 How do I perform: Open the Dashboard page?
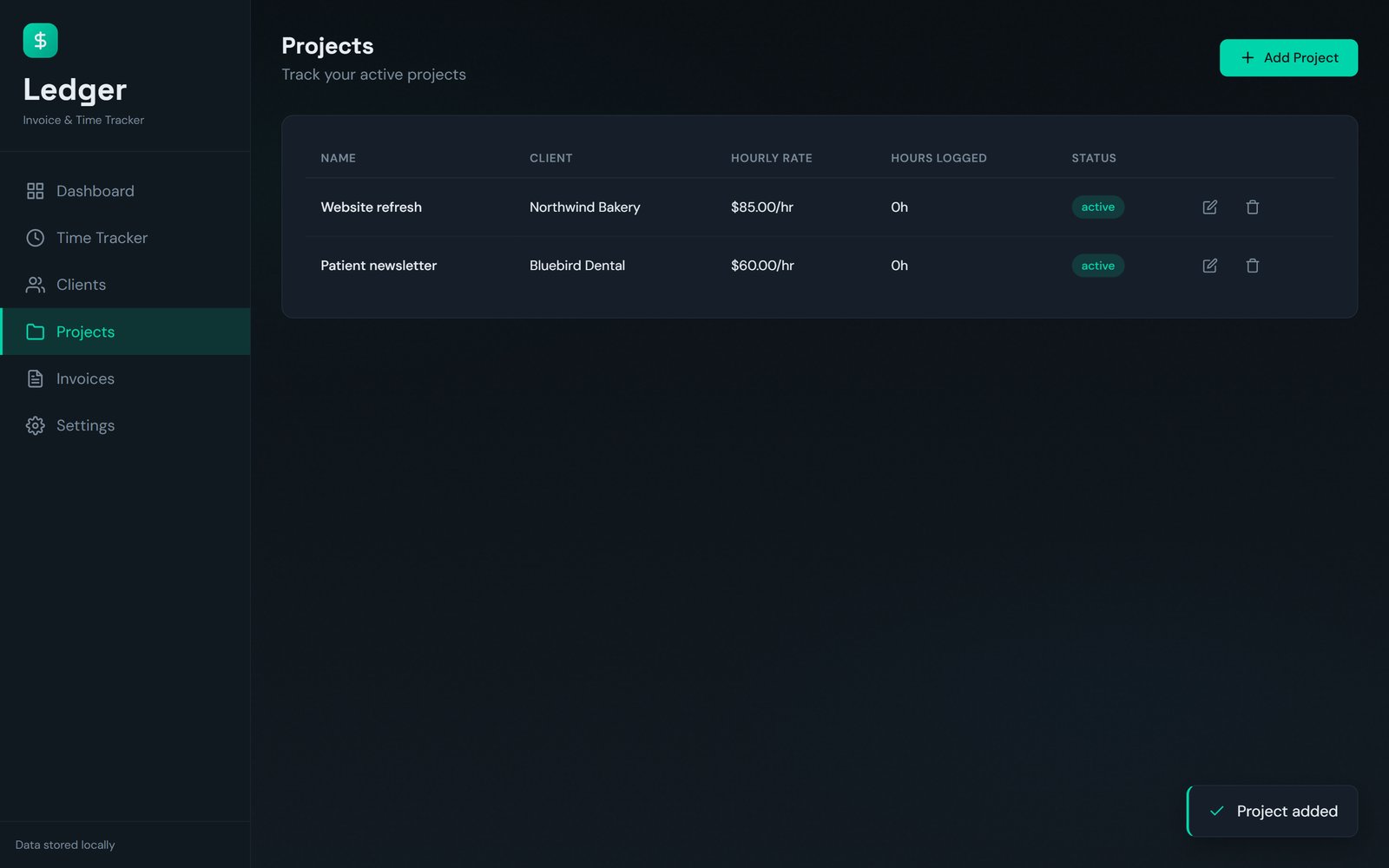[125, 191]
